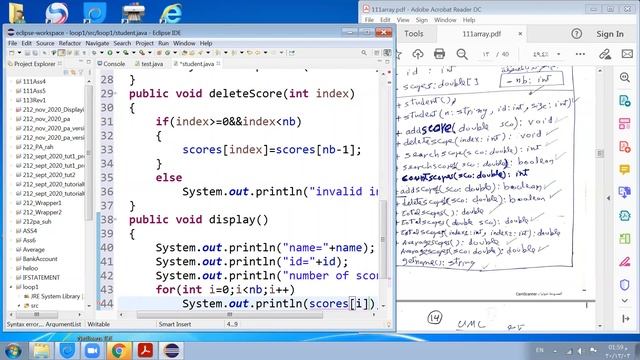Open Acrobat's more tools ellipsis
The image size is (640, 360).
(x=580, y=54)
